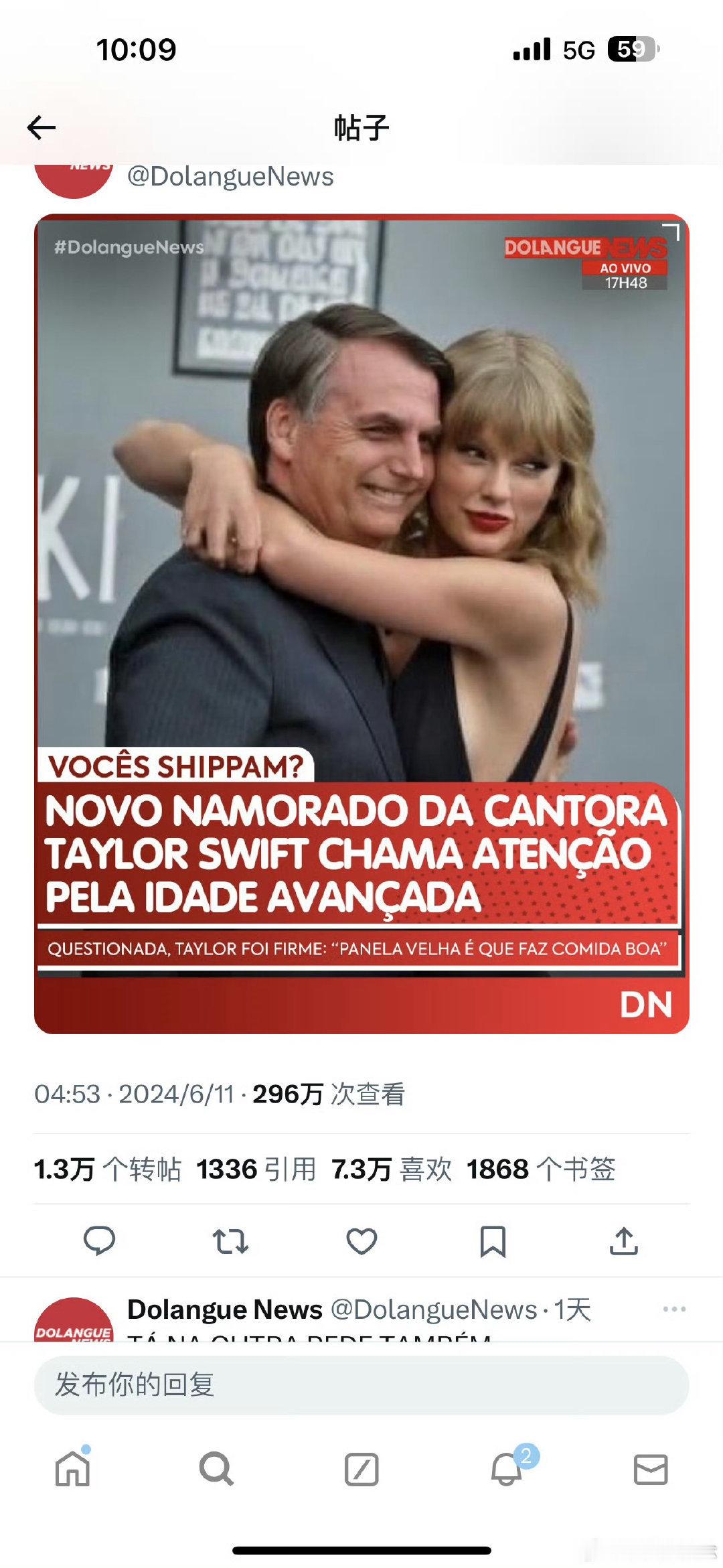Go to the Home tab
Screen dimensions: 723x1568
pyautogui.click(x=72, y=1470)
